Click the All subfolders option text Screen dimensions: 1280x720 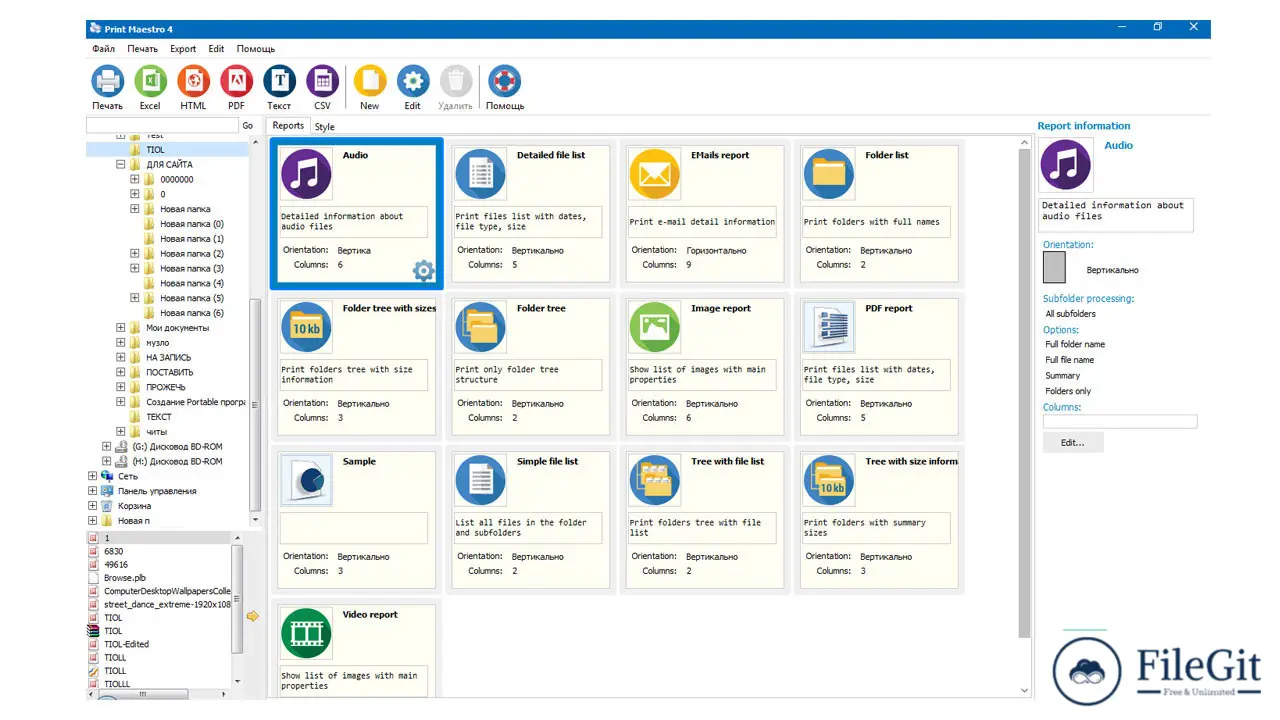tap(1071, 314)
